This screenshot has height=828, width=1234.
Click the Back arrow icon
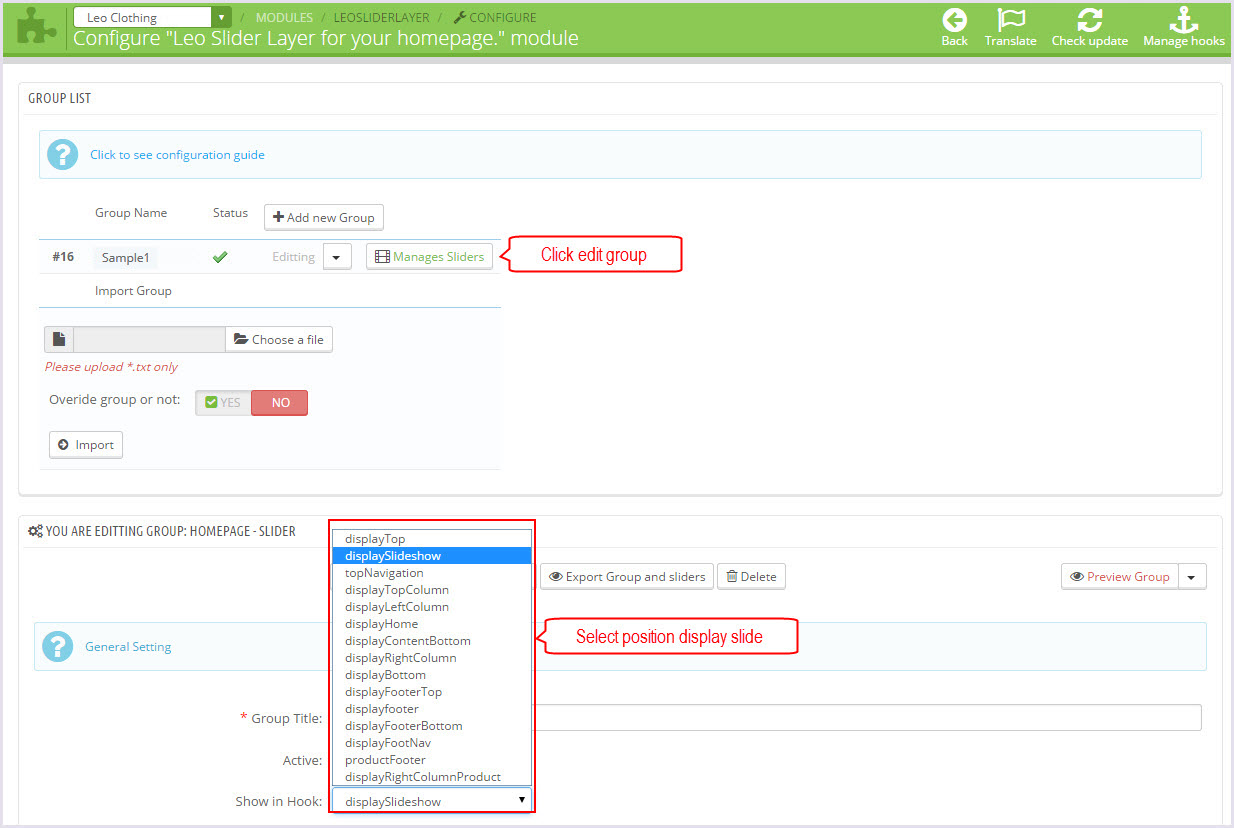[955, 20]
